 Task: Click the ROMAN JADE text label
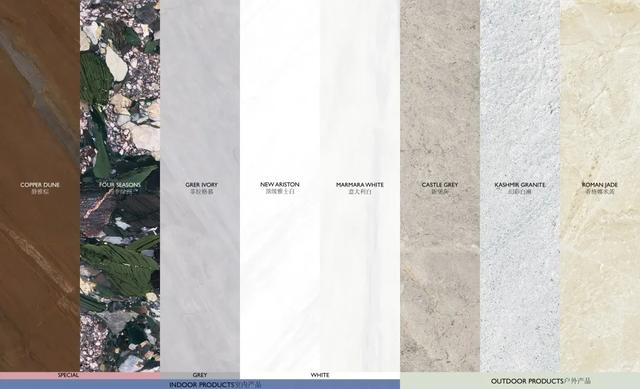pos(600,185)
